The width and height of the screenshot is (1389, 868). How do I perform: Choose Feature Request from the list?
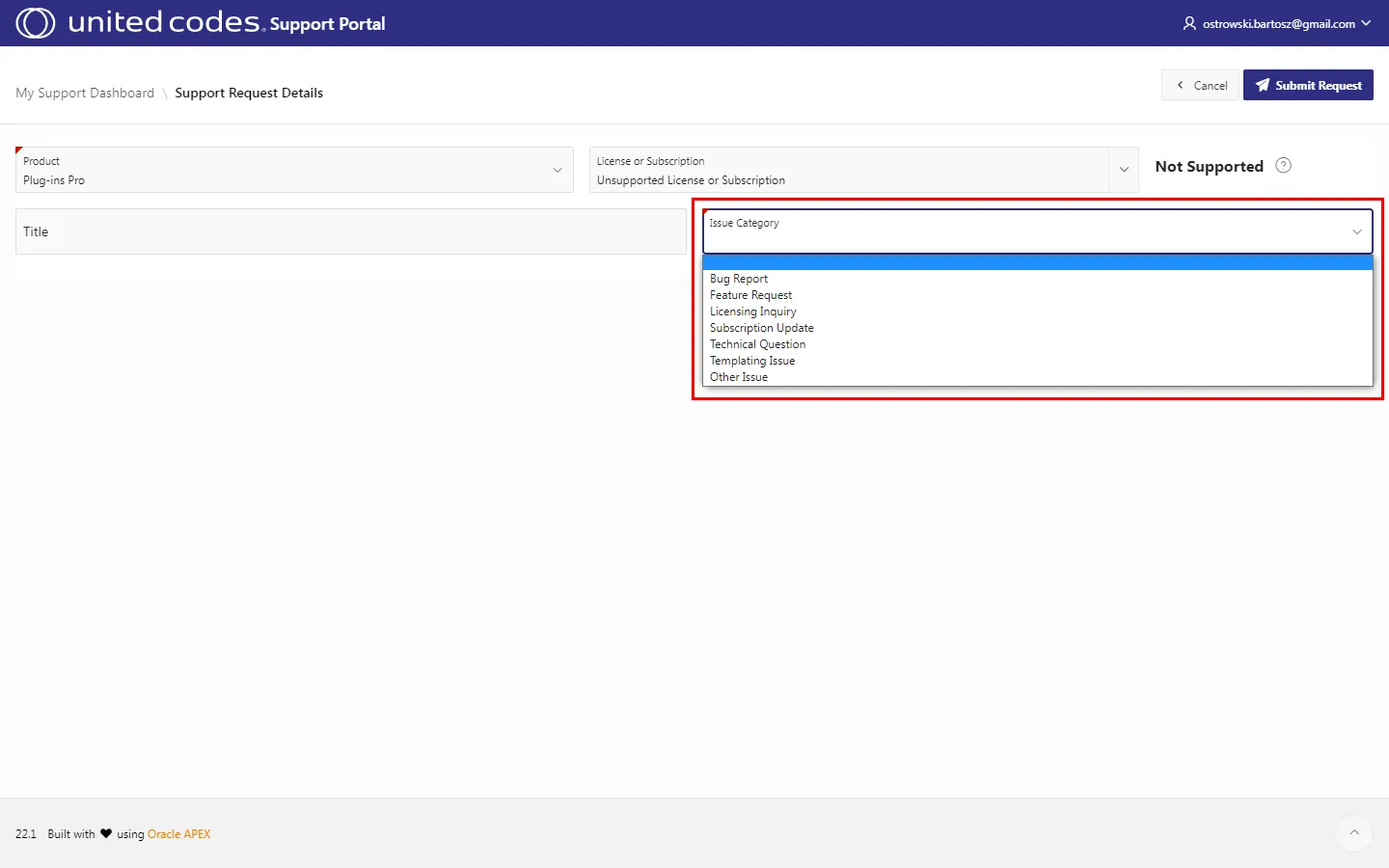pos(750,295)
